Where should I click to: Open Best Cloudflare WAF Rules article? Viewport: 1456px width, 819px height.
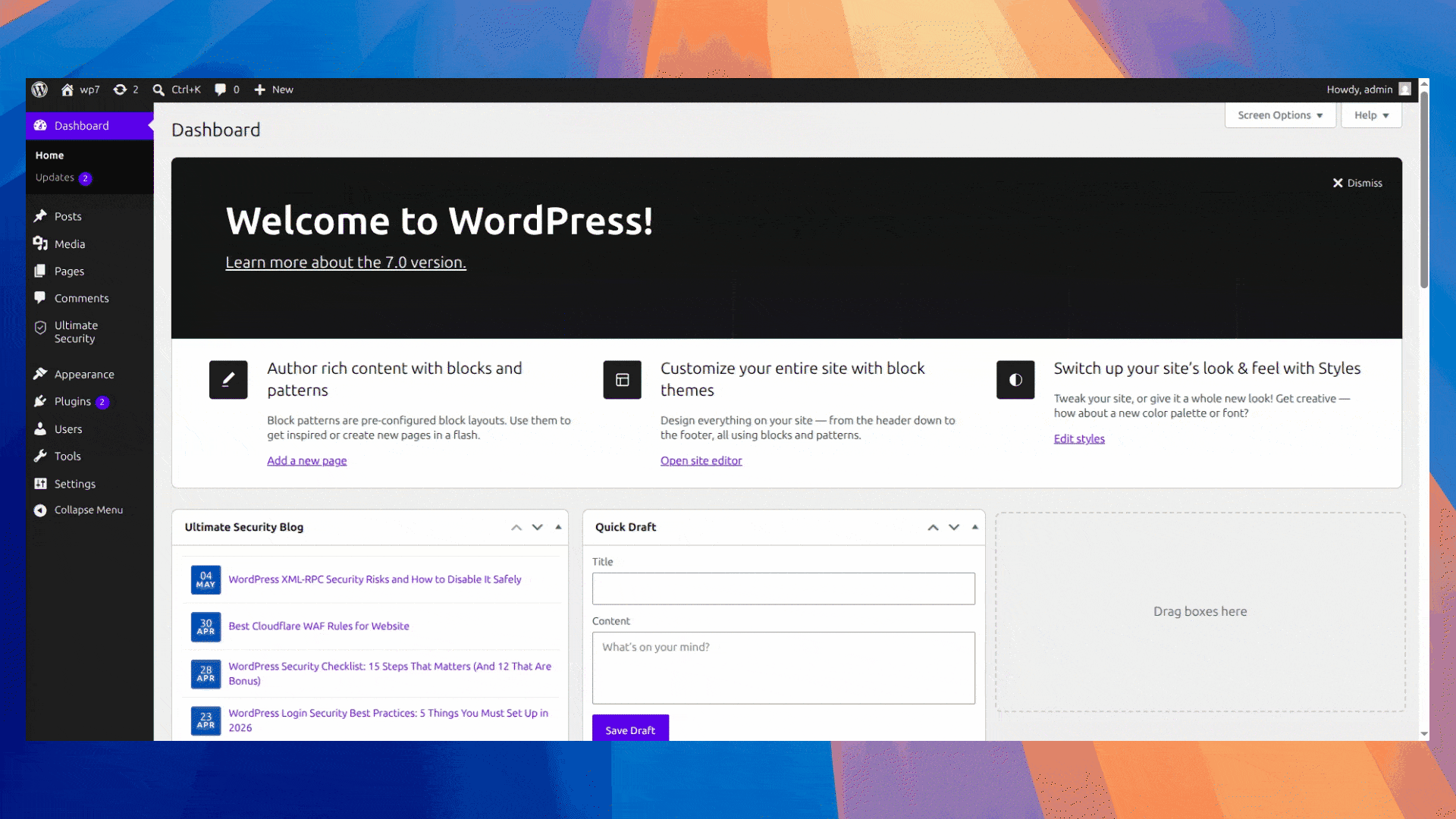(x=318, y=626)
